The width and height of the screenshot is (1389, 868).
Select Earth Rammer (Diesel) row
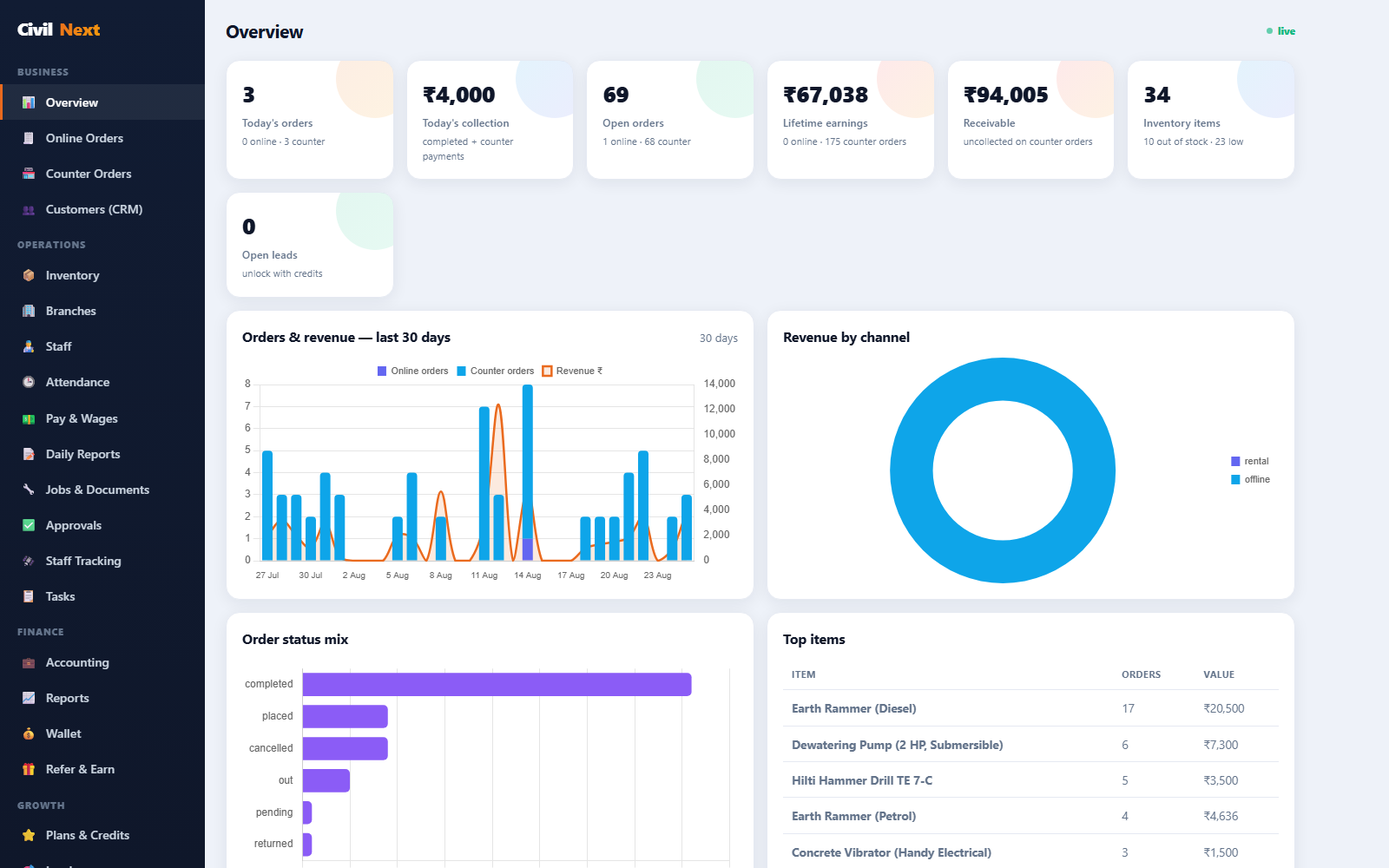pos(1030,708)
